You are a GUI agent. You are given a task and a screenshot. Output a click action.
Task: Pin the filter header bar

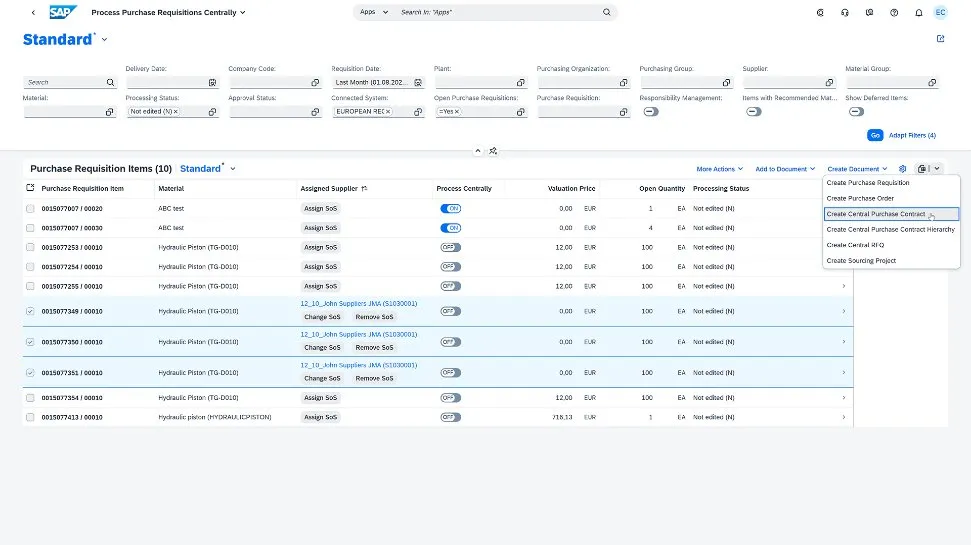click(x=493, y=151)
